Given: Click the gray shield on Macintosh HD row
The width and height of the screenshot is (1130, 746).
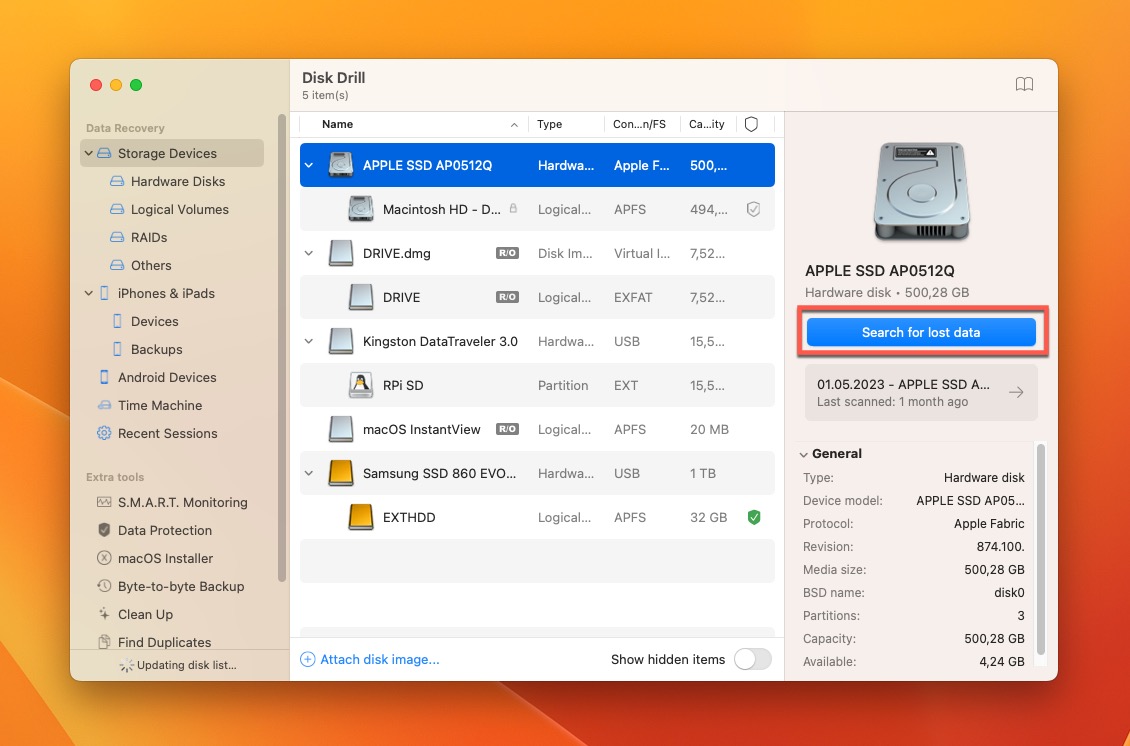Looking at the screenshot, I should pyautogui.click(x=754, y=210).
